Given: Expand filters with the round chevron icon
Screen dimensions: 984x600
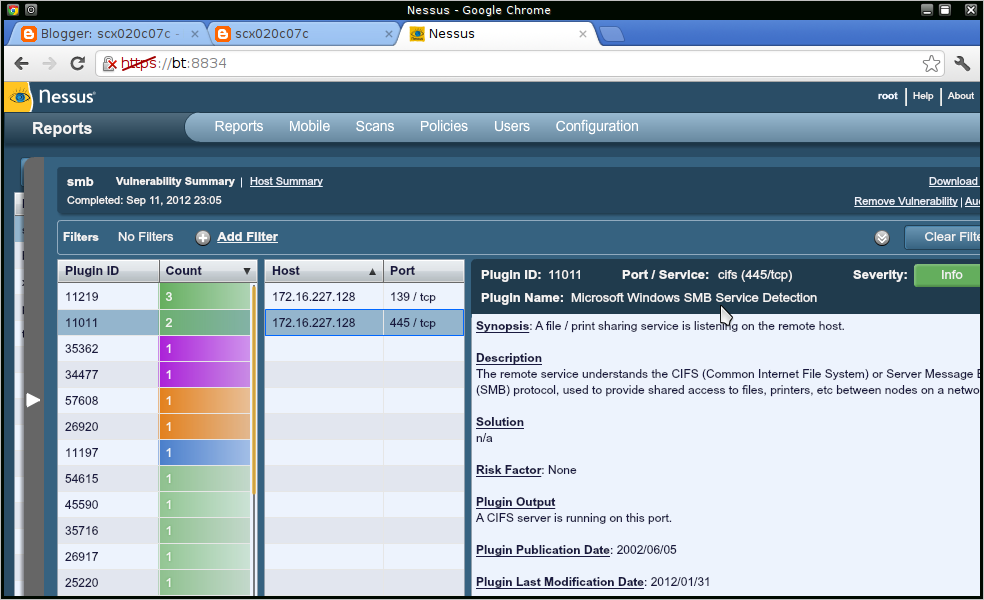Looking at the screenshot, I should (882, 237).
